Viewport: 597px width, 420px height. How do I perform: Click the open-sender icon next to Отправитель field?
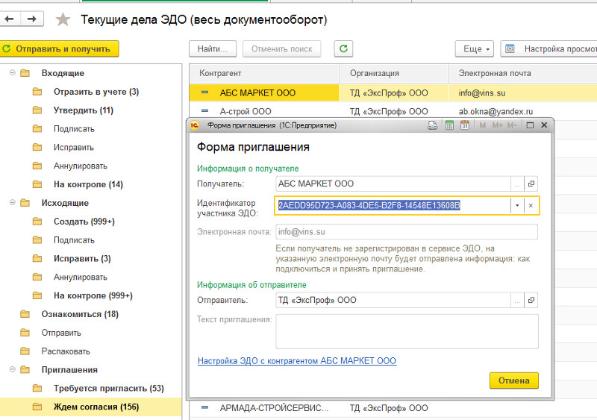point(531,300)
